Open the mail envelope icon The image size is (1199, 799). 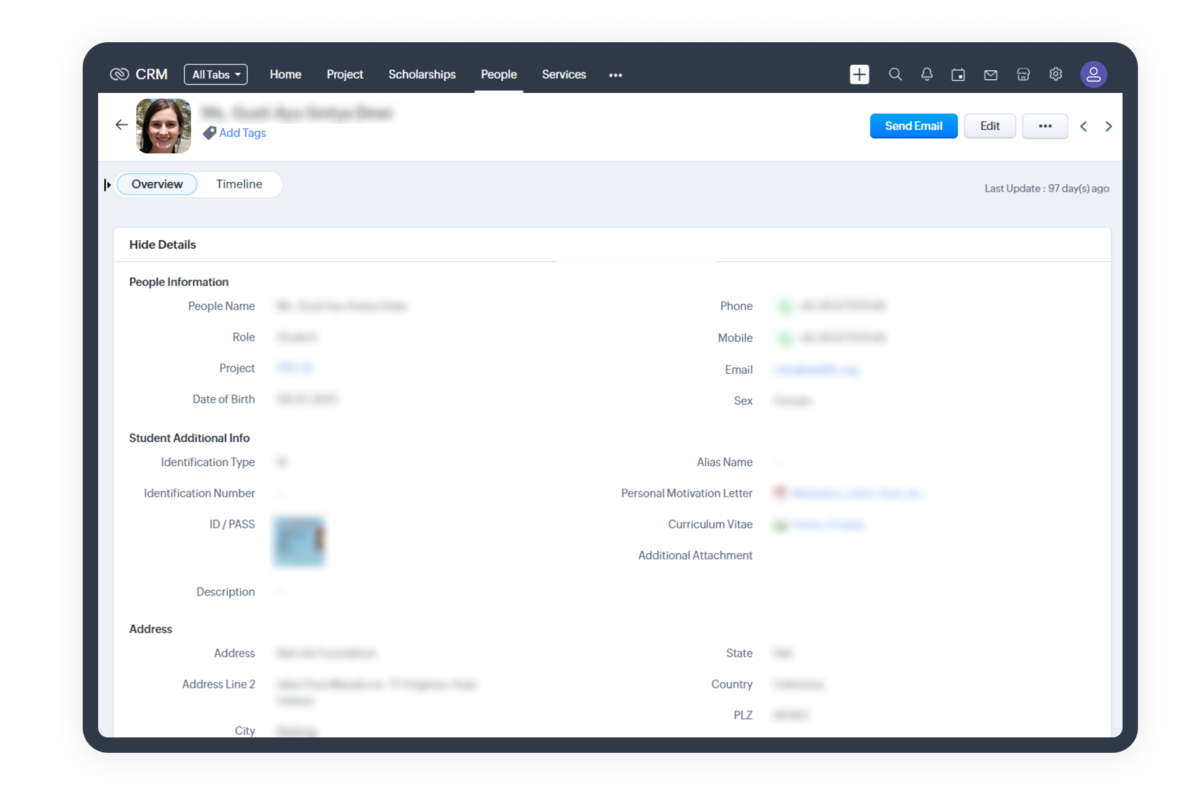990,75
